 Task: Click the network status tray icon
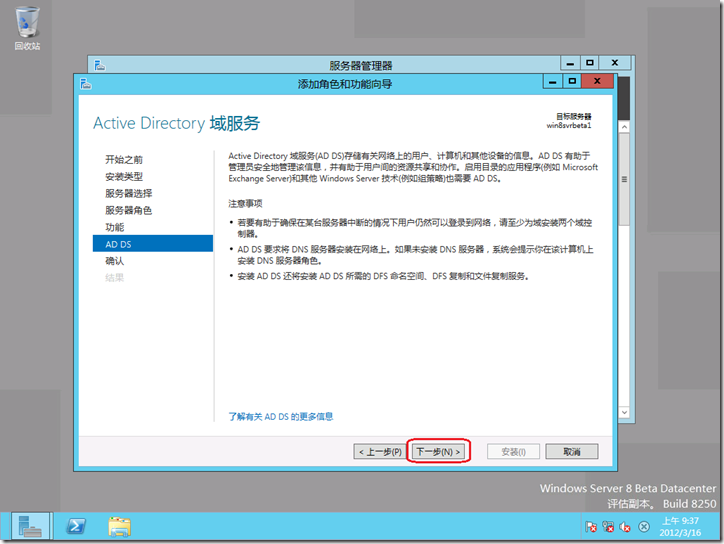point(608,527)
